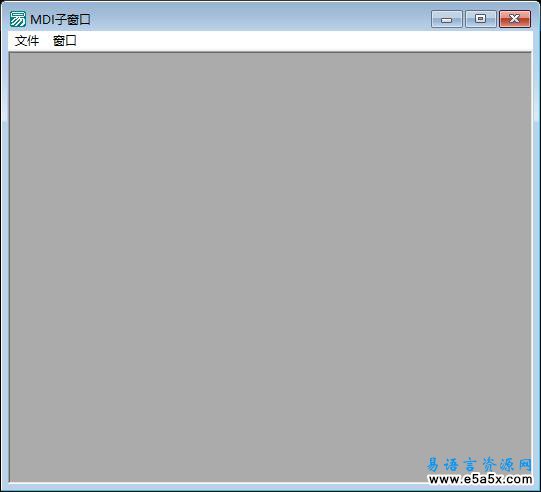Open the 窗口 menu

65,41
